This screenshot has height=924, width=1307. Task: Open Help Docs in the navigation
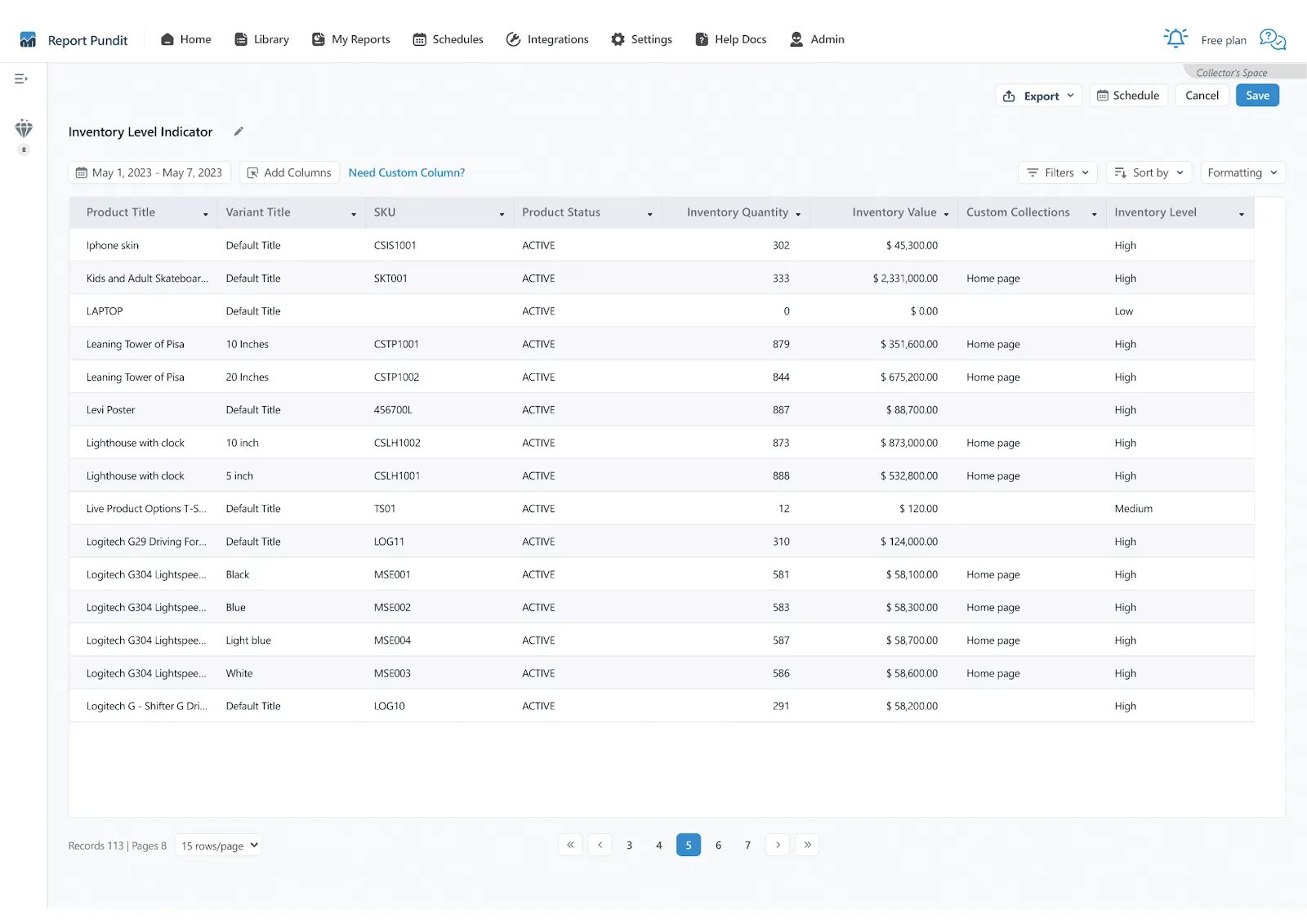(x=731, y=39)
